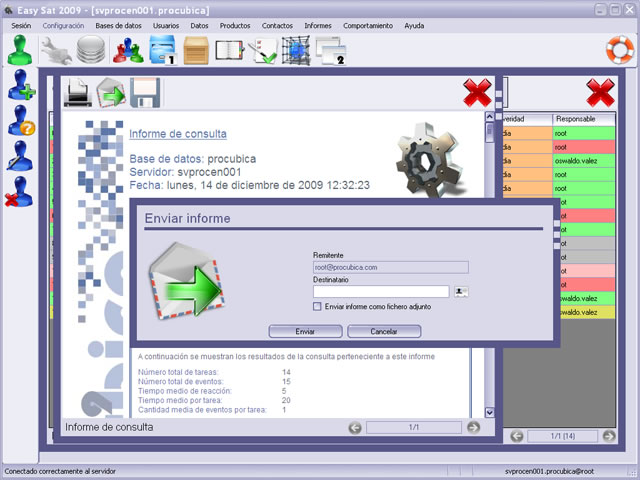Click the 'Informe de consulta' link
This screenshot has width=640, height=480.
click(178, 134)
